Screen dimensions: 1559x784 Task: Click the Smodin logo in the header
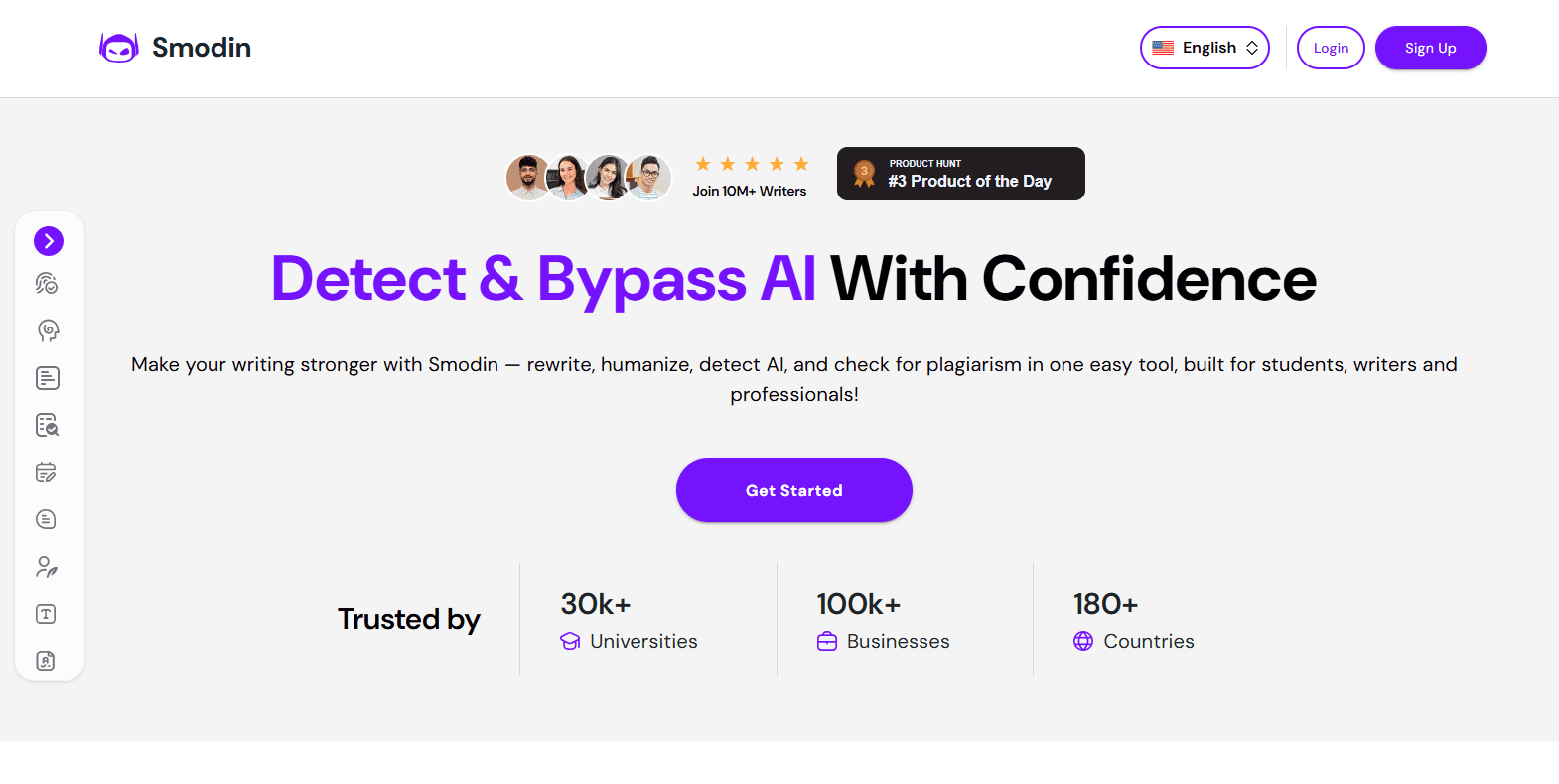pyautogui.click(x=176, y=48)
